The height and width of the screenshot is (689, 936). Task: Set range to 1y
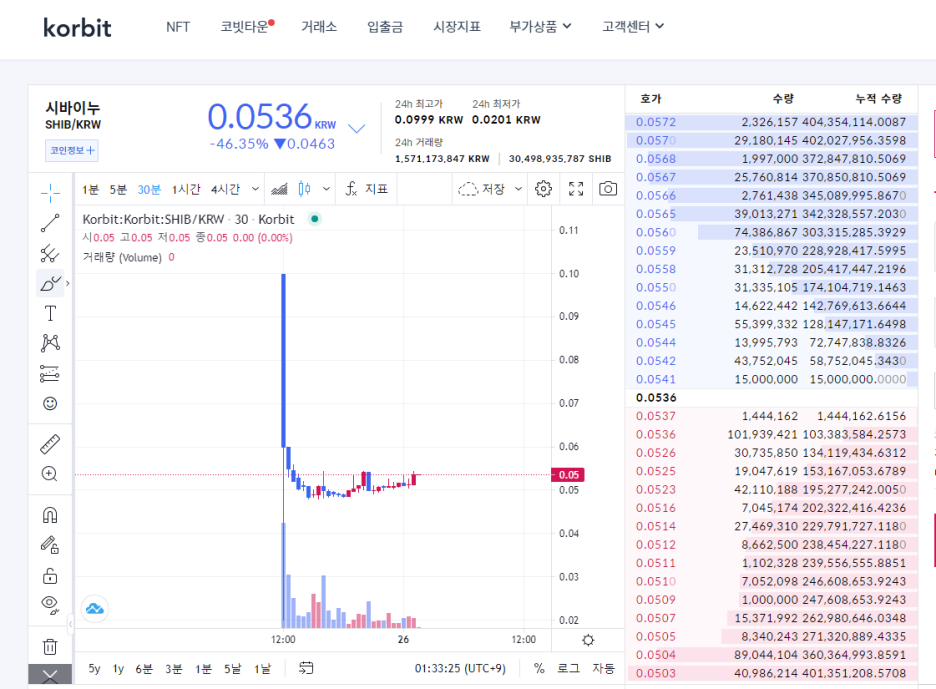118,669
